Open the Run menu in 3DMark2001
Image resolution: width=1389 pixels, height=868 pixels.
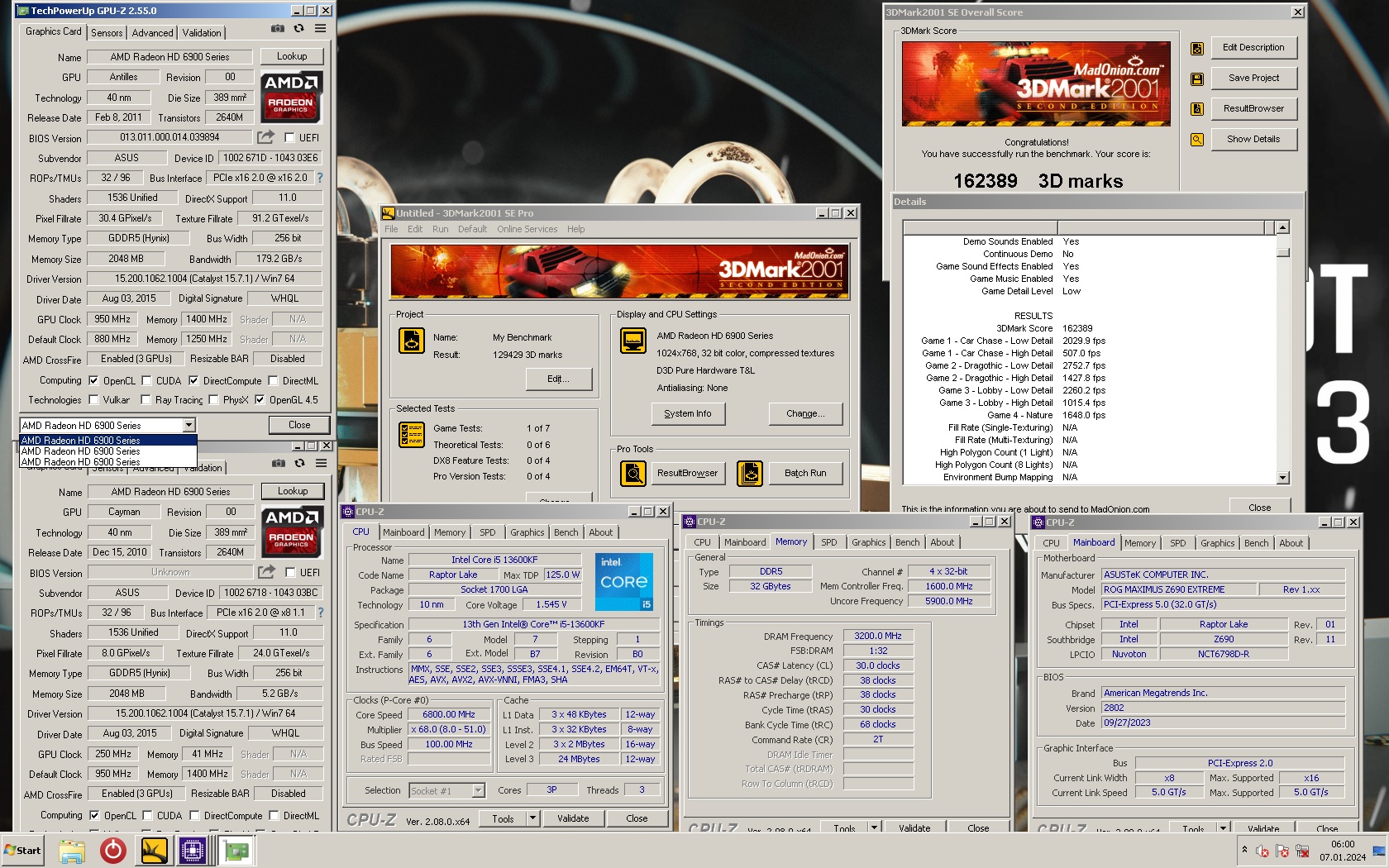point(440,230)
